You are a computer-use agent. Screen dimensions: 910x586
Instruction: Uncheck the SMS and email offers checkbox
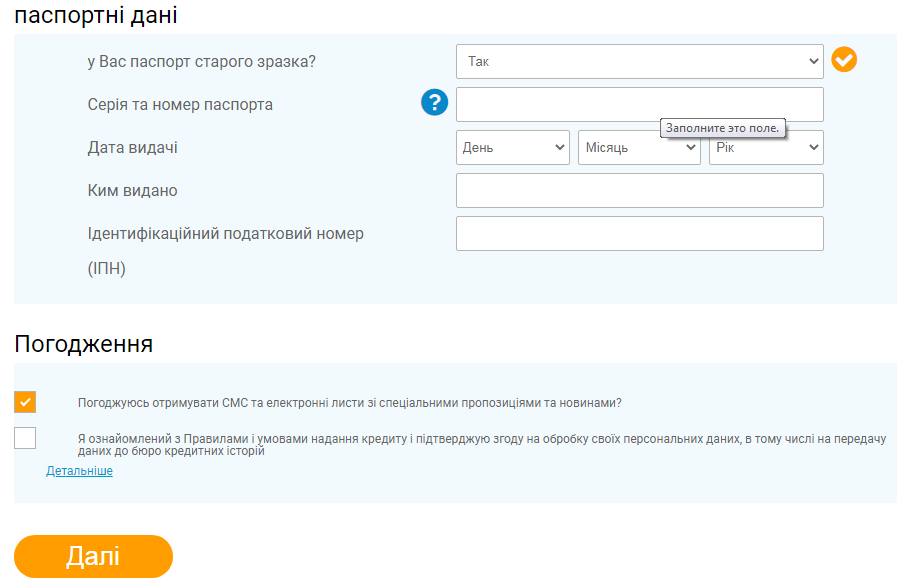pos(25,402)
